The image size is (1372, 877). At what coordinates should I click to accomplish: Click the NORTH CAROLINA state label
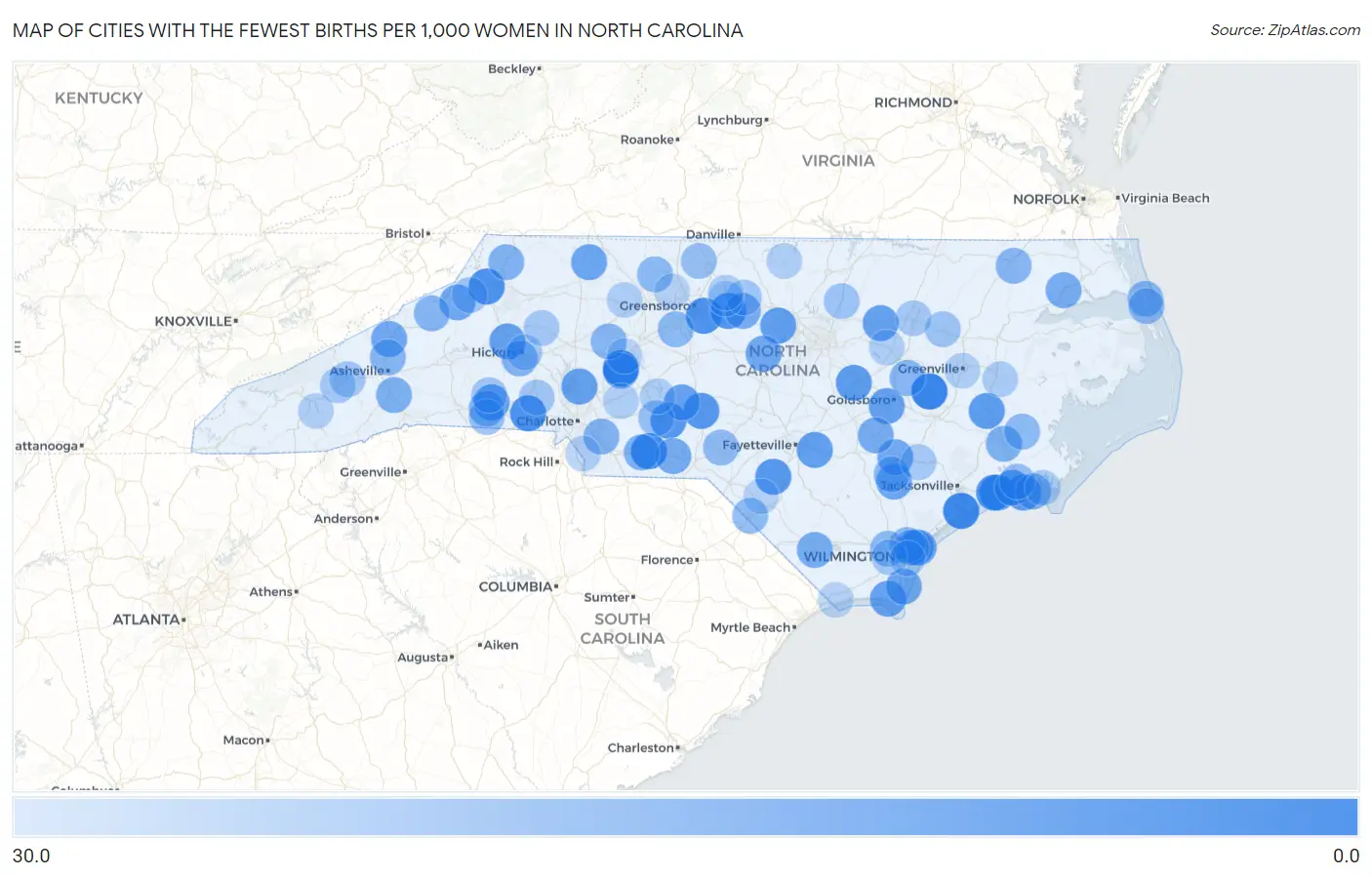tap(778, 361)
